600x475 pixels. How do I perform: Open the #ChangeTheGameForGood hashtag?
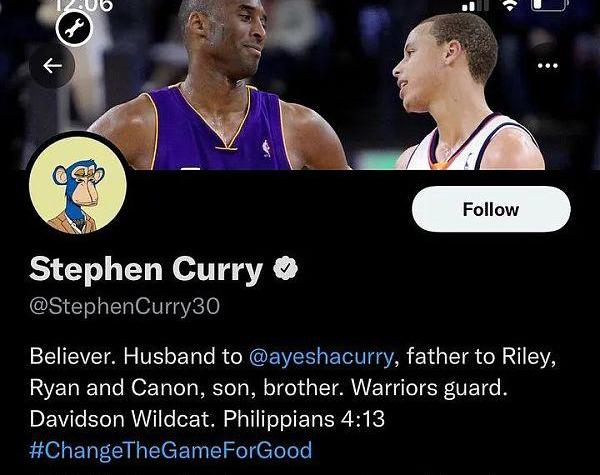171,450
